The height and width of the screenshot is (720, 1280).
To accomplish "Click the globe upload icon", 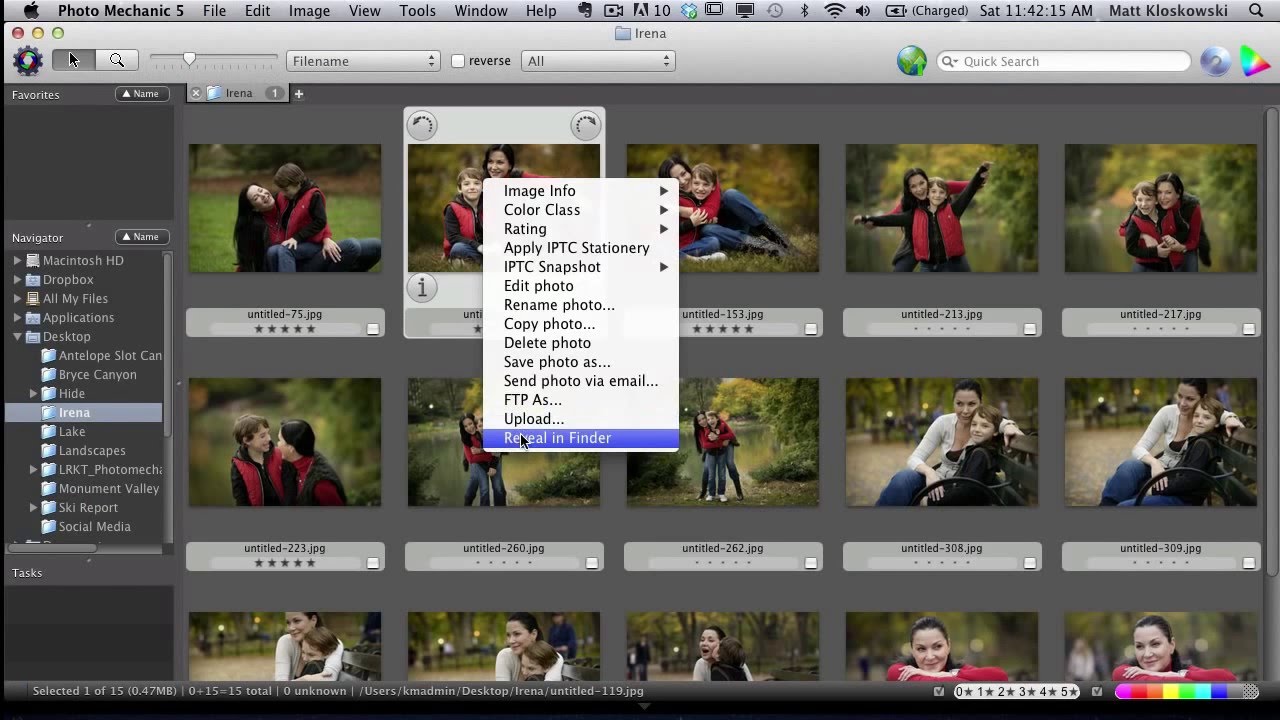I will pyautogui.click(x=912, y=61).
